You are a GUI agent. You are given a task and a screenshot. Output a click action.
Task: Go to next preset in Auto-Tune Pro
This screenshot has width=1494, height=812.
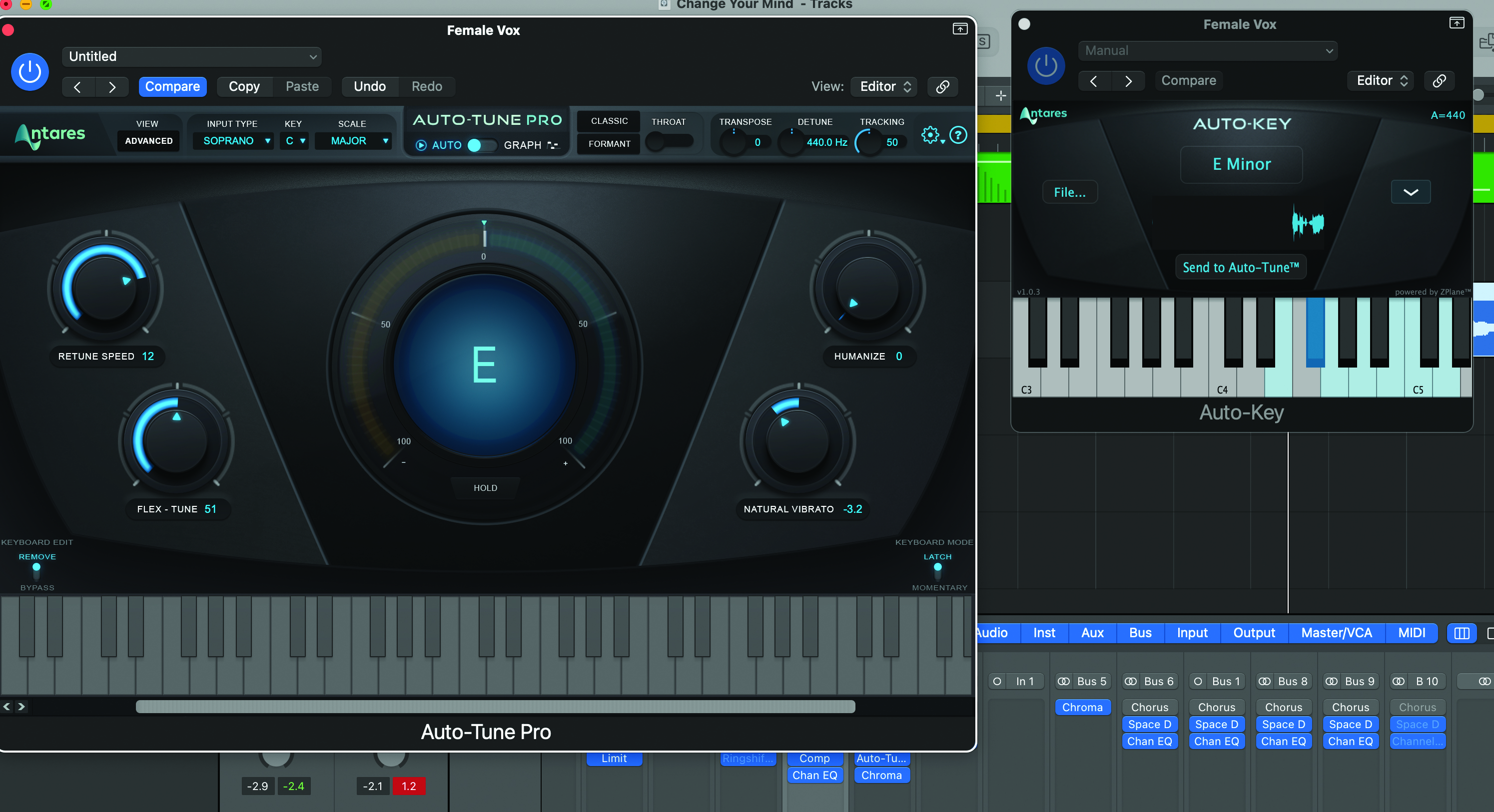tap(112, 87)
